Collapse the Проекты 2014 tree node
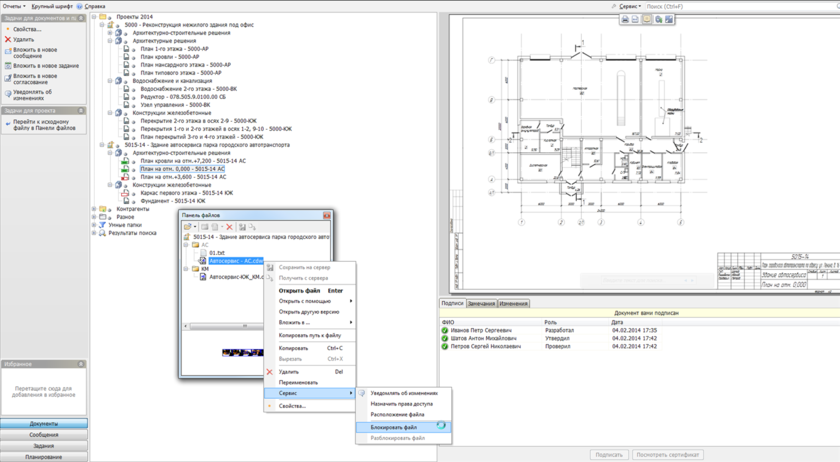The height and width of the screenshot is (462, 840). (x=95, y=17)
